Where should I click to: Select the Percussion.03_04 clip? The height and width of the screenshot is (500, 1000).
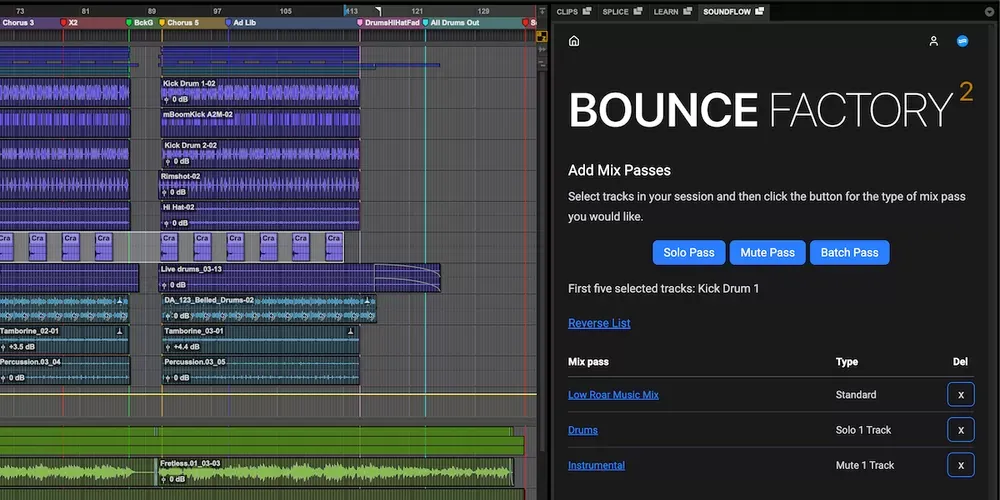click(x=64, y=371)
